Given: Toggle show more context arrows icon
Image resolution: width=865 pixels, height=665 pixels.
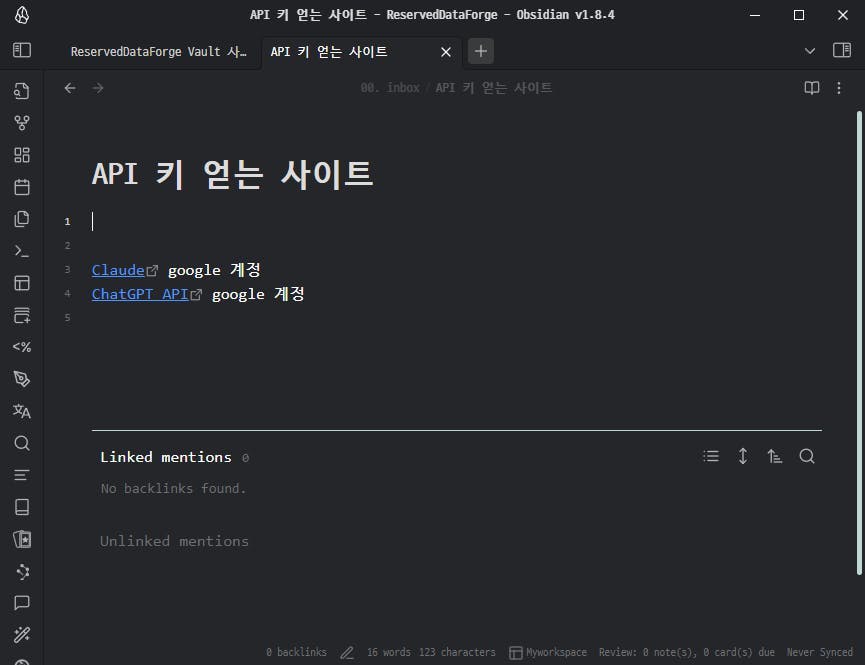Looking at the screenshot, I should pyautogui.click(x=743, y=456).
